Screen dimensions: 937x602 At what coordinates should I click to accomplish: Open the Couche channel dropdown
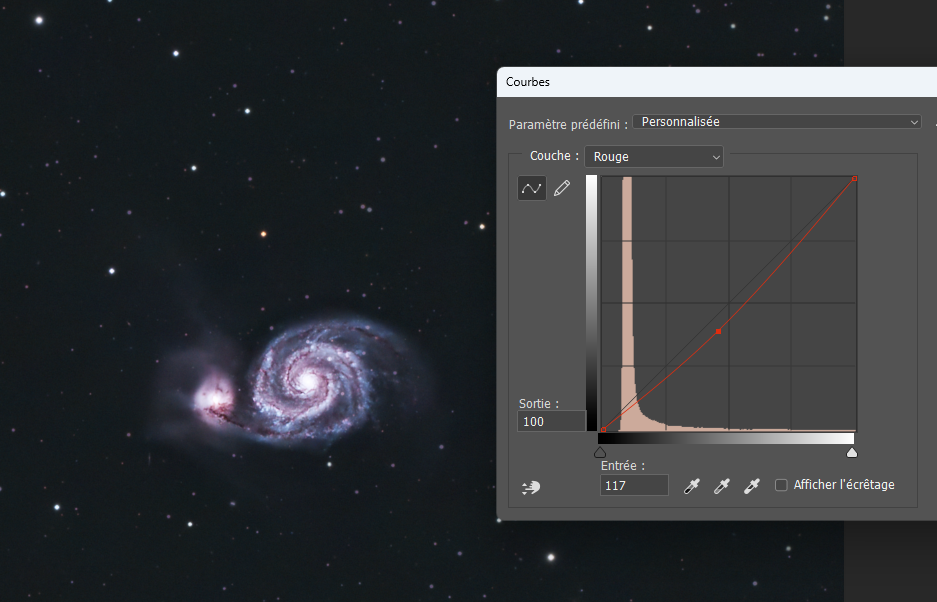click(x=654, y=157)
